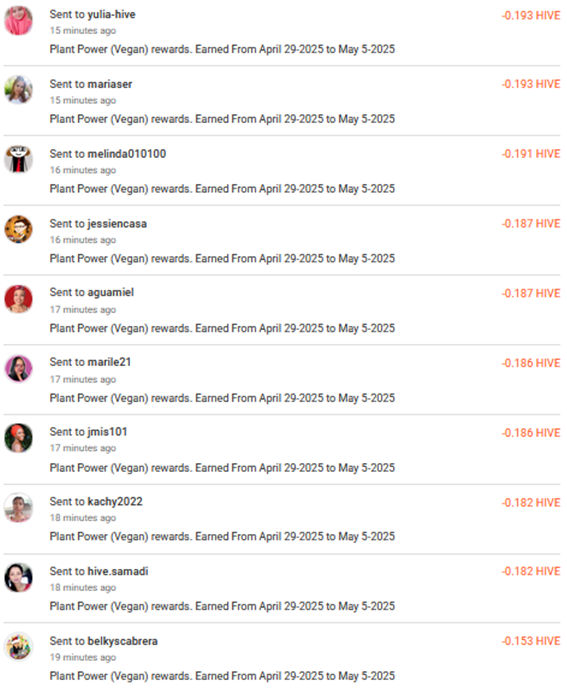Image resolution: width=567 pixels, height=691 pixels.
Task: Select jmis101's avatar thumbnail
Action: pos(19,438)
